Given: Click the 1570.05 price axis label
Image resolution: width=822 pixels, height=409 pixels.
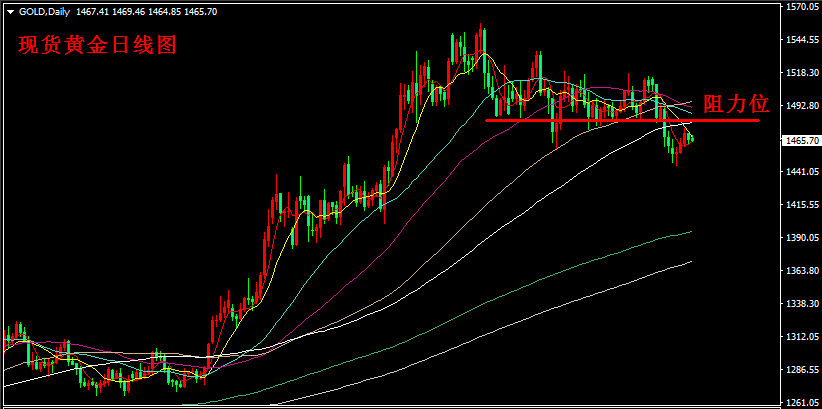Looking at the screenshot, I should pyautogui.click(x=803, y=7).
